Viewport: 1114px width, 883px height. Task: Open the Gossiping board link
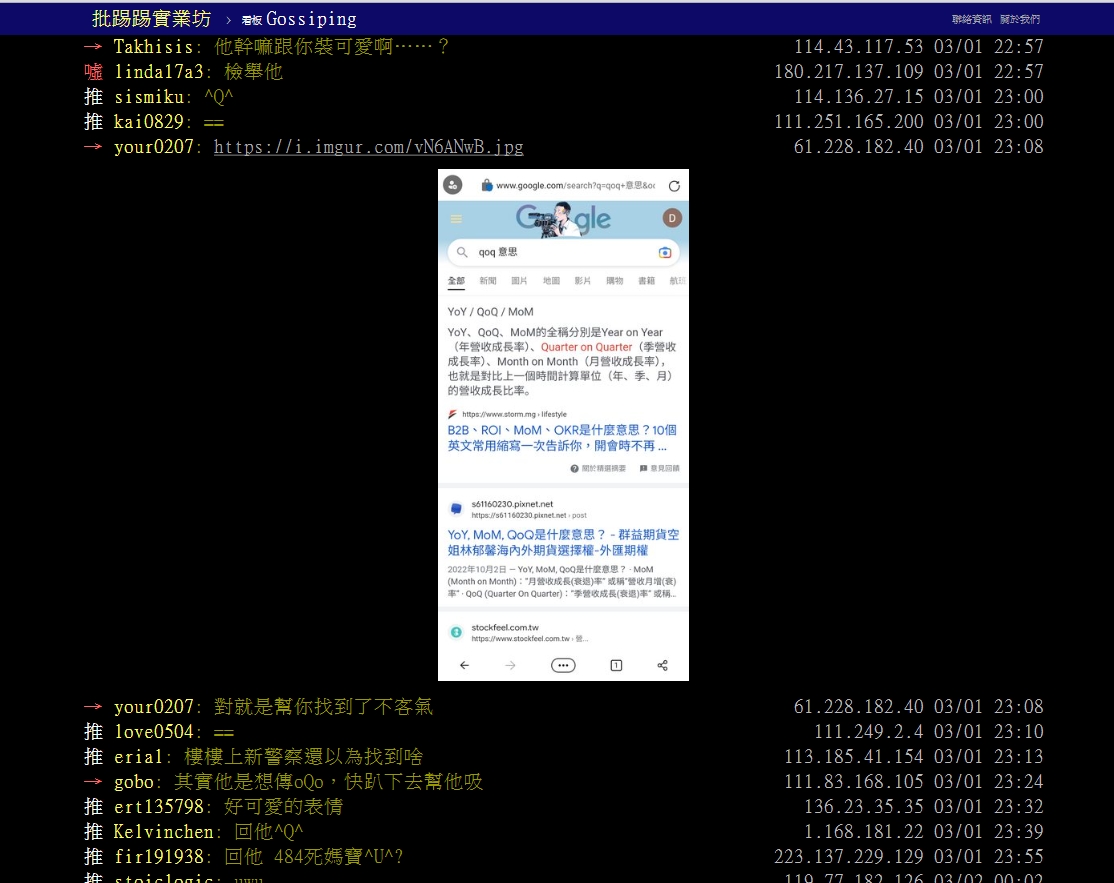click(x=299, y=19)
